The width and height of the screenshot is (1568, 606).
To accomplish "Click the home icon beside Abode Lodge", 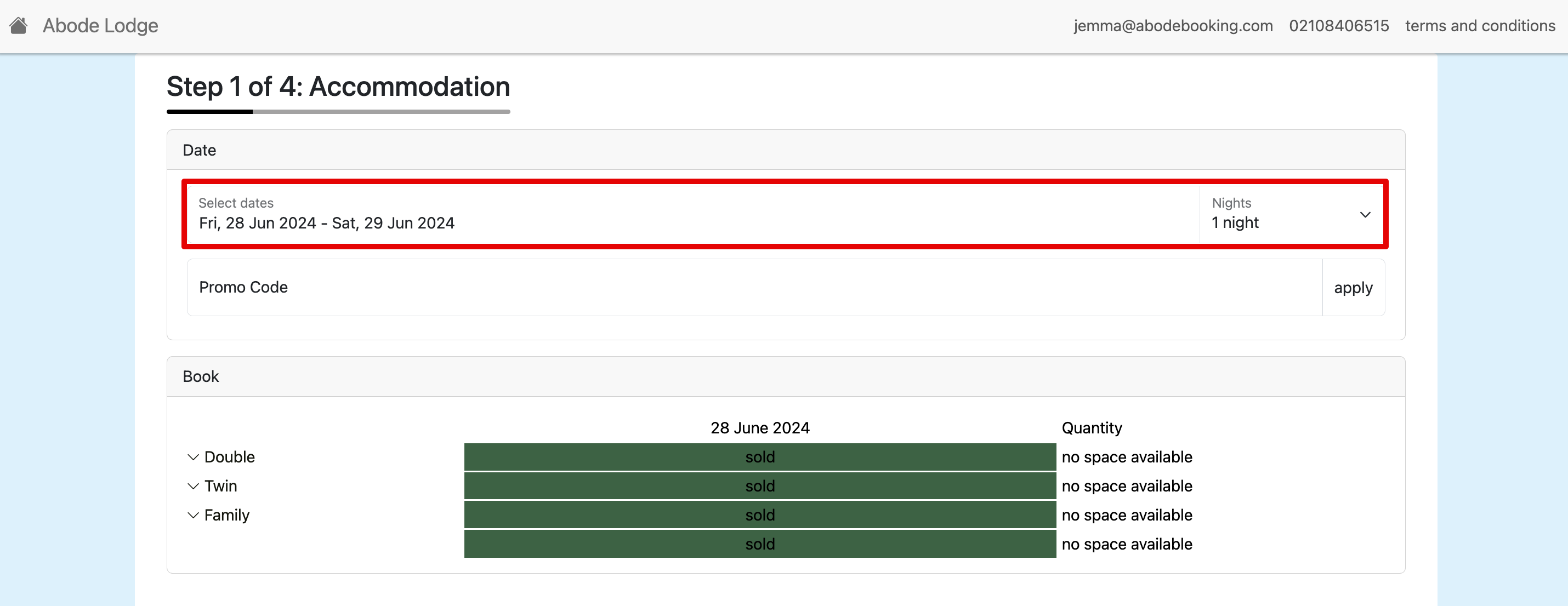I will (x=18, y=26).
